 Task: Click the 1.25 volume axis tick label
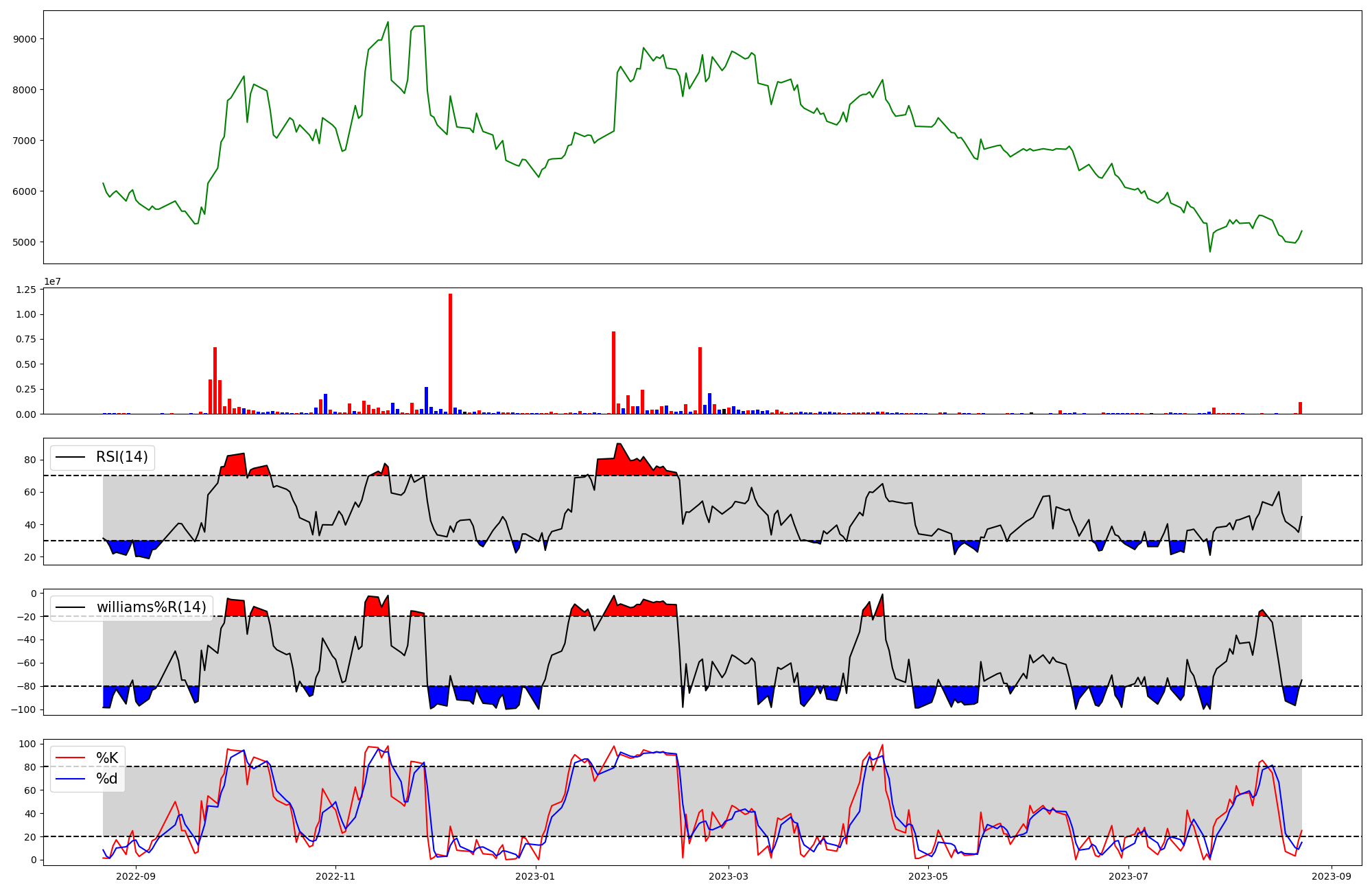pyautogui.click(x=25, y=290)
